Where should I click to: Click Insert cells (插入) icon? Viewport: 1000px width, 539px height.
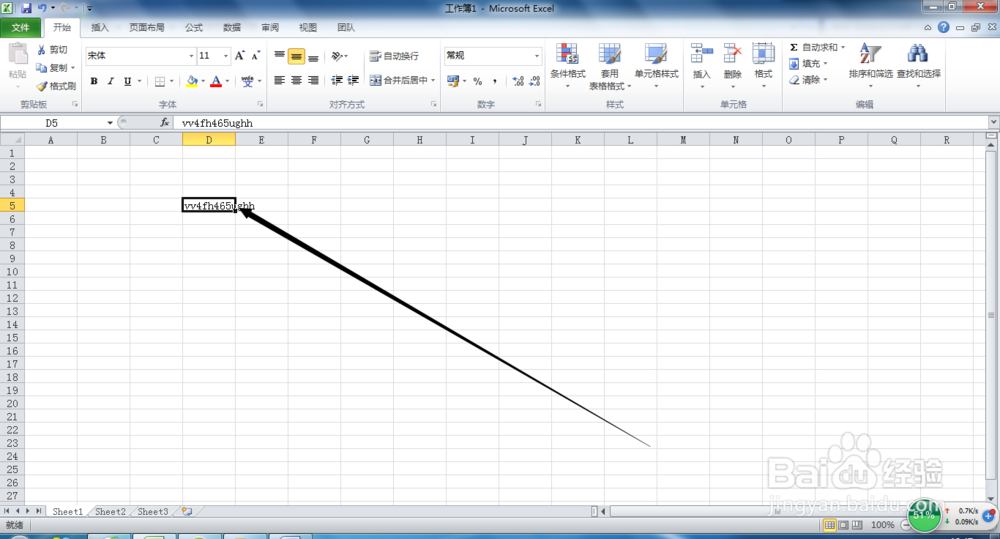[702, 54]
